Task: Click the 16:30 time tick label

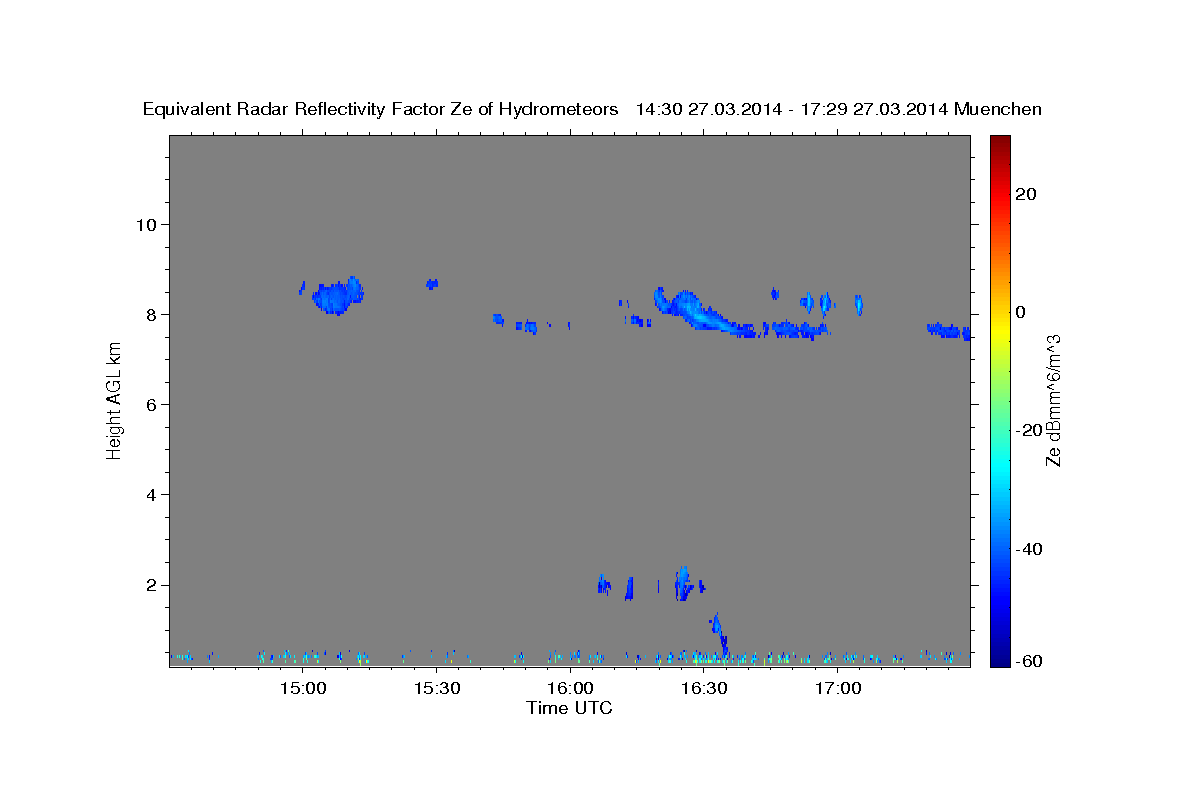Action: pos(704,689)
